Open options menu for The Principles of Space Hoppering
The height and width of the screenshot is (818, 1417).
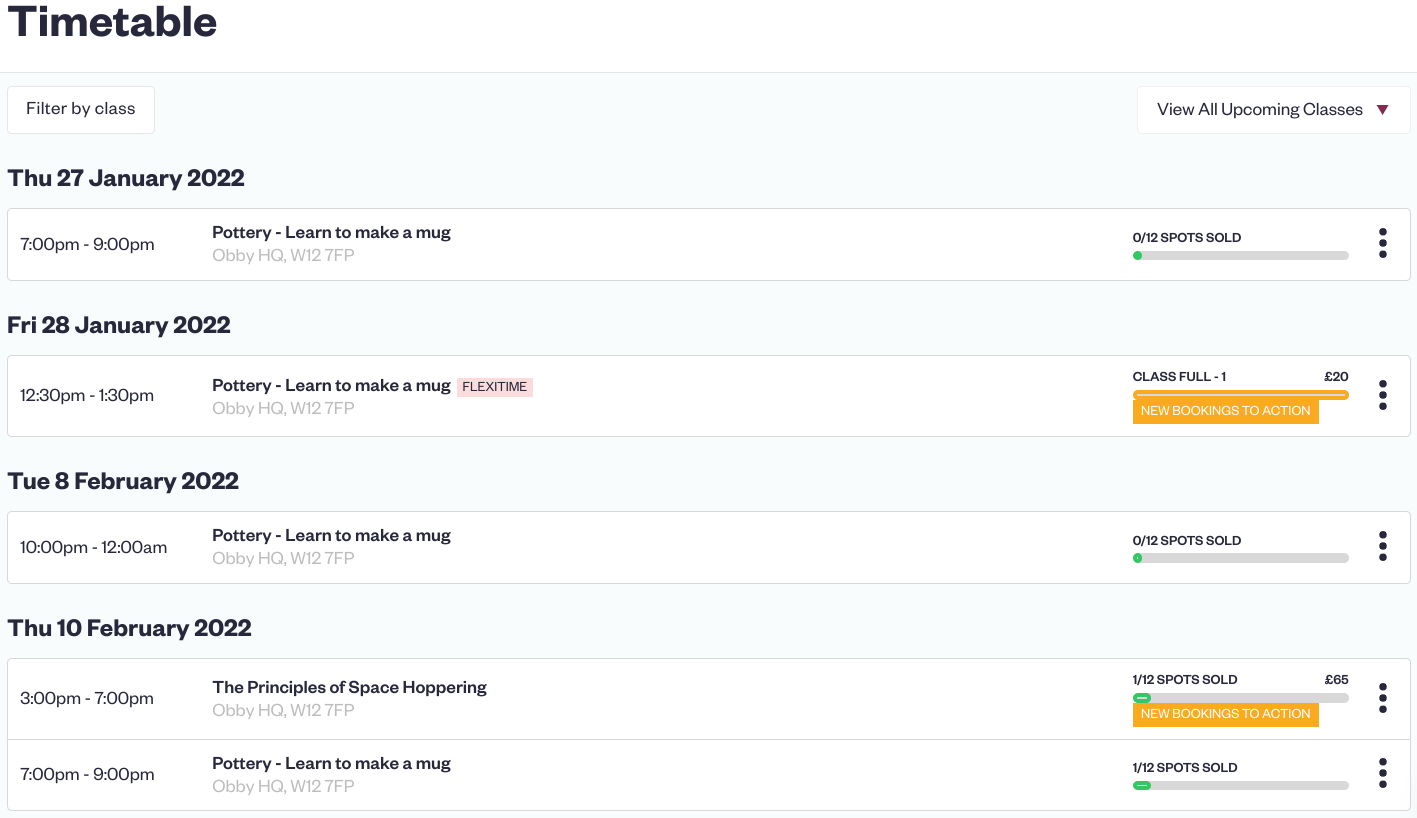[1382, 698]
